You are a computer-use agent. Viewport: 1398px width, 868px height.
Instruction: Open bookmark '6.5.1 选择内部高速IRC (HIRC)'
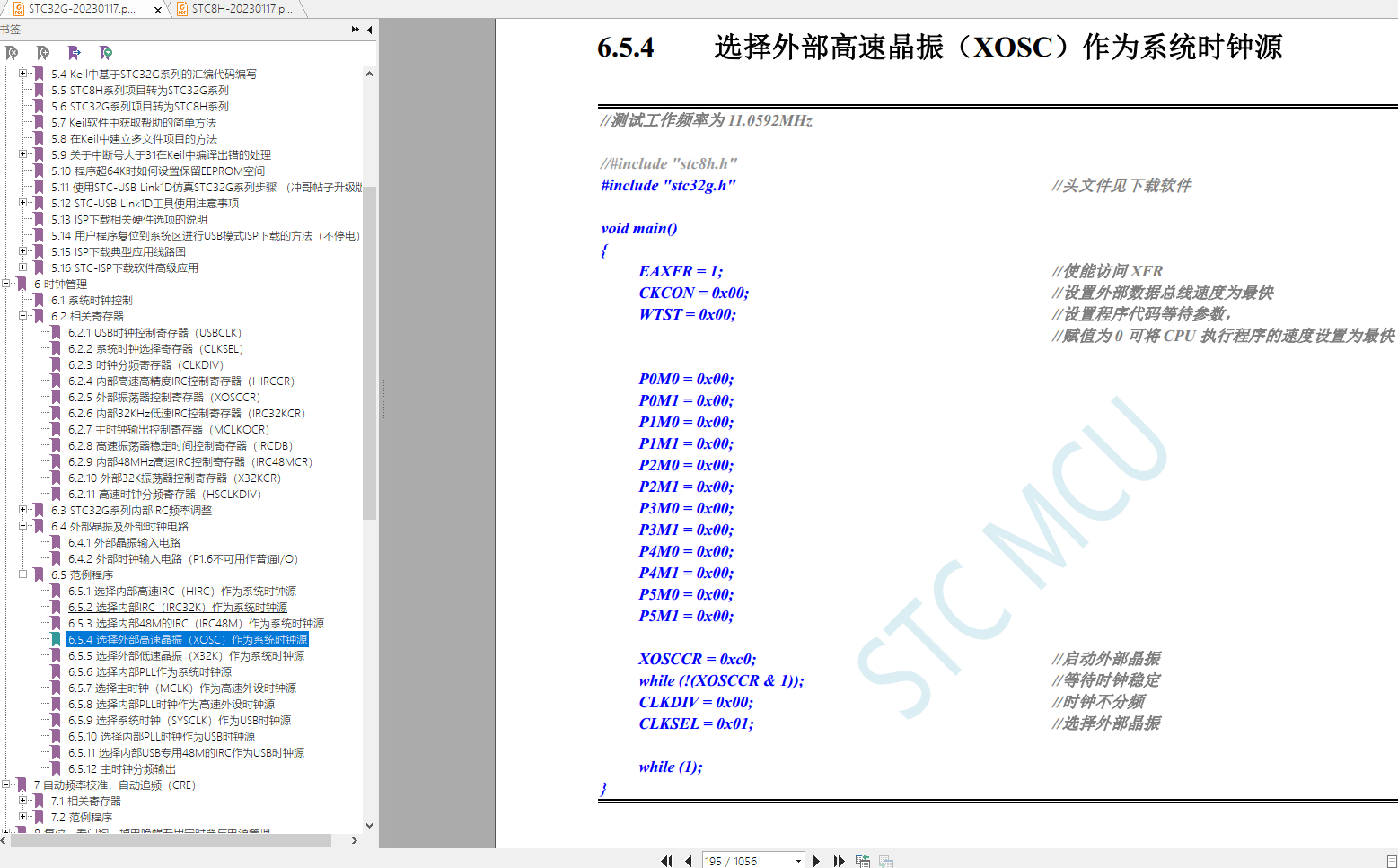tap(182, 592)
